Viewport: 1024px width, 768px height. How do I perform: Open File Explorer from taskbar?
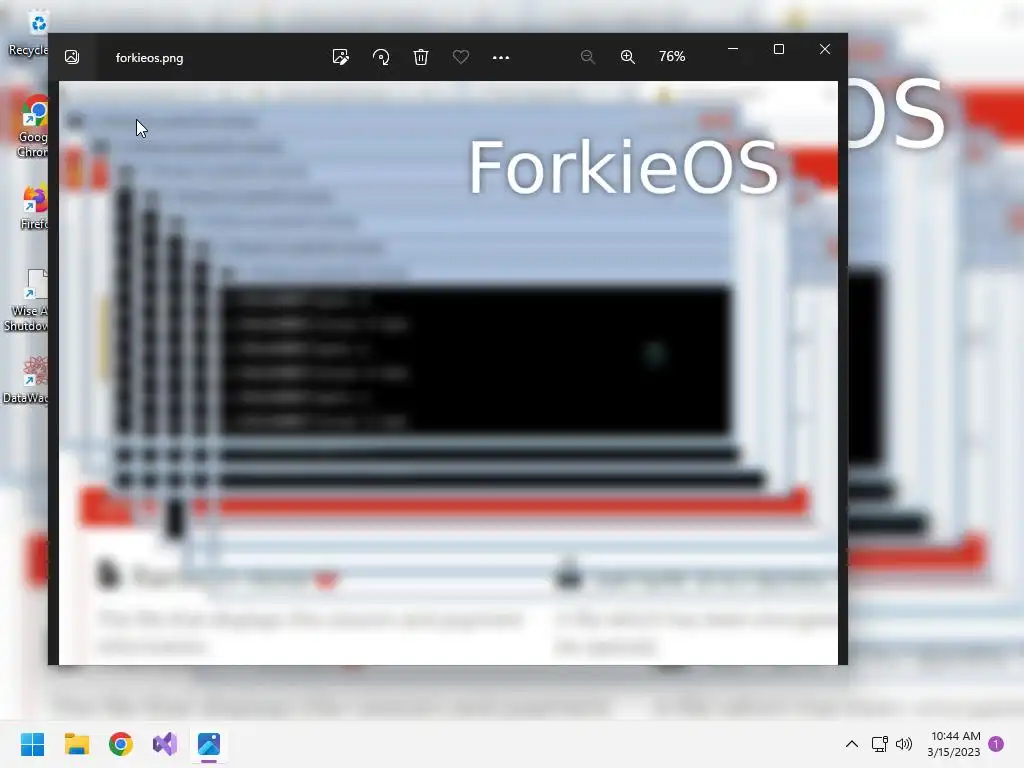[76, 744]
